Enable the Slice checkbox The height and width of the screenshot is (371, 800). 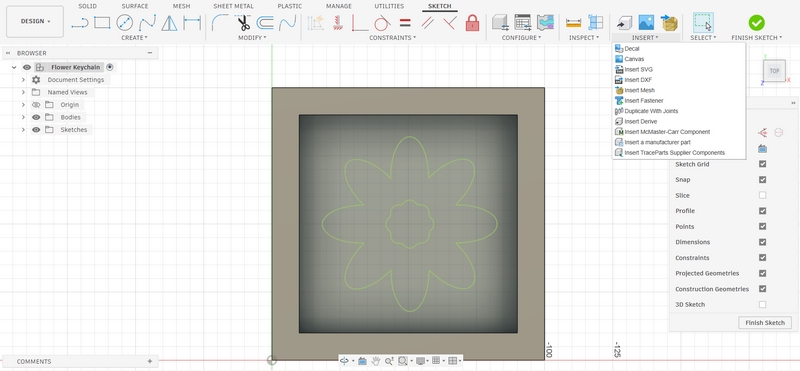(762, 195)
